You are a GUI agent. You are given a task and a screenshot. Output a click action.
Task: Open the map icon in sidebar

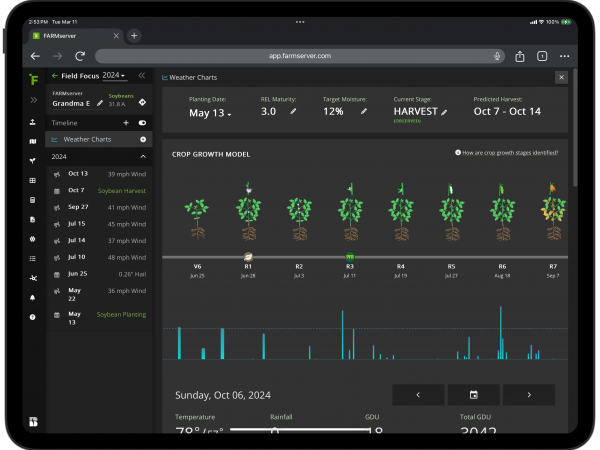(x=33, y=142)
